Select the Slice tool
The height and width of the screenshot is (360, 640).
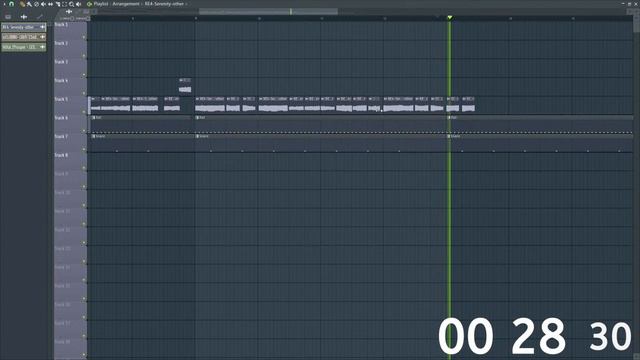click(58, 4)
